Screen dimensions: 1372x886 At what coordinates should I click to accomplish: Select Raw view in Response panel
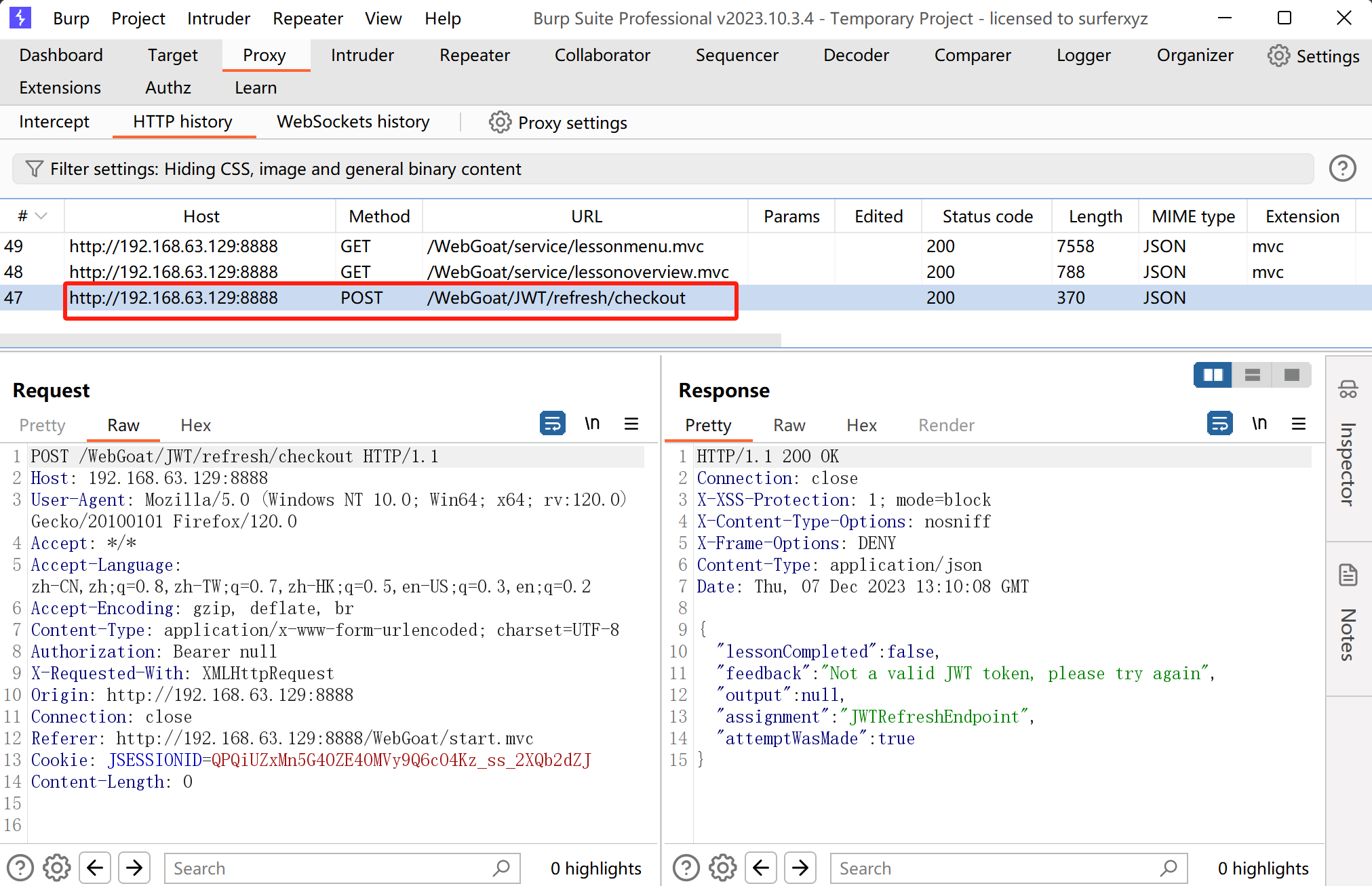(x=789, y=425)
